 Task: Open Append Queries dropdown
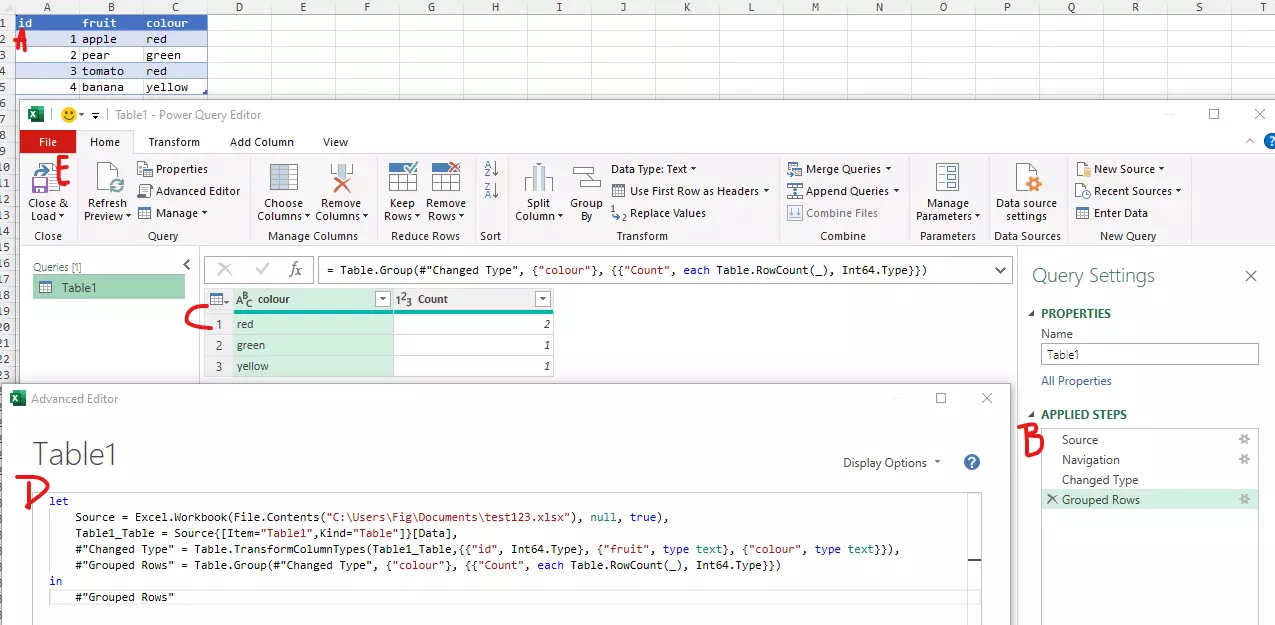coord(842,191)
